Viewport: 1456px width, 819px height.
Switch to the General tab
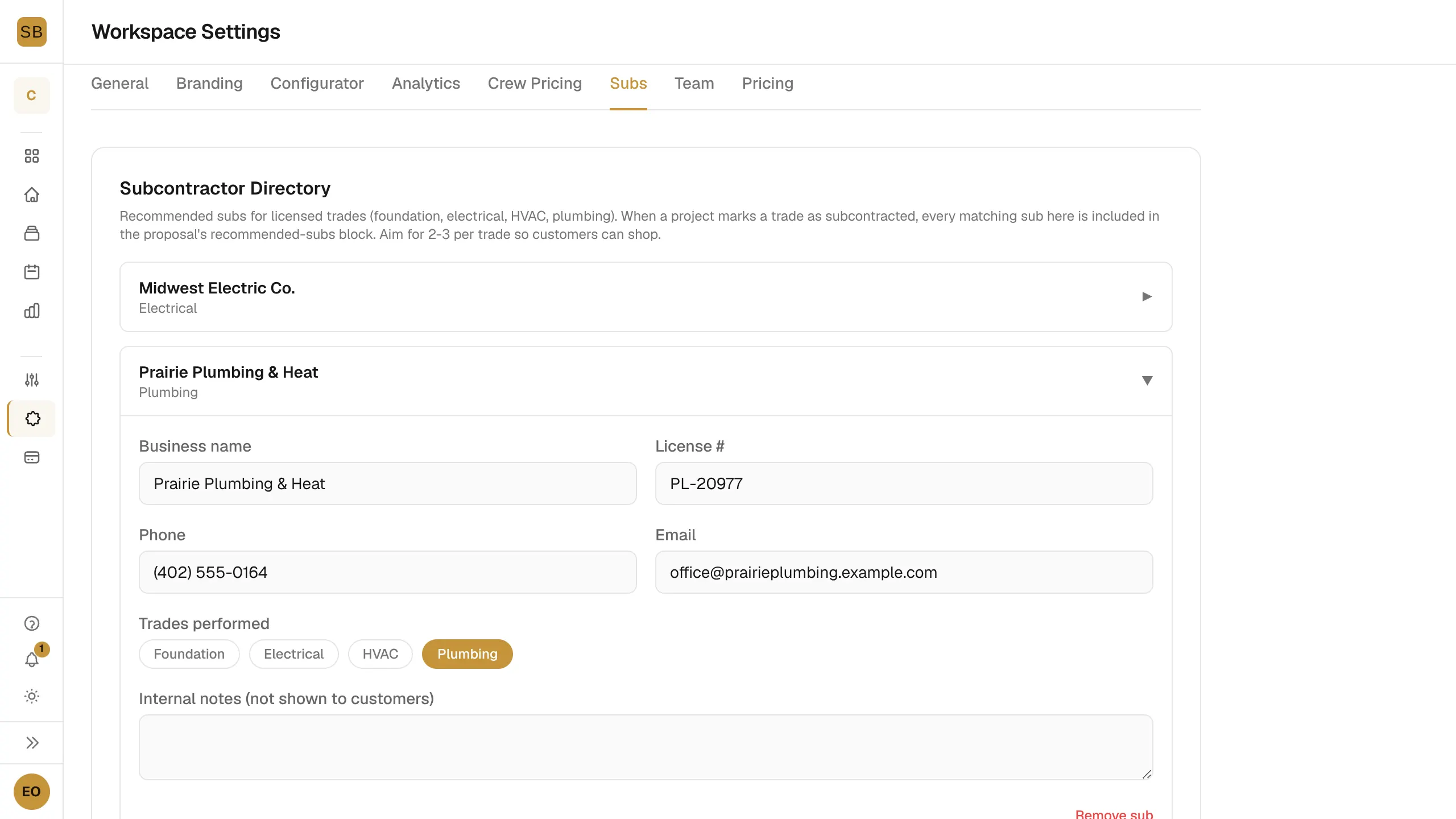point(119,84)
